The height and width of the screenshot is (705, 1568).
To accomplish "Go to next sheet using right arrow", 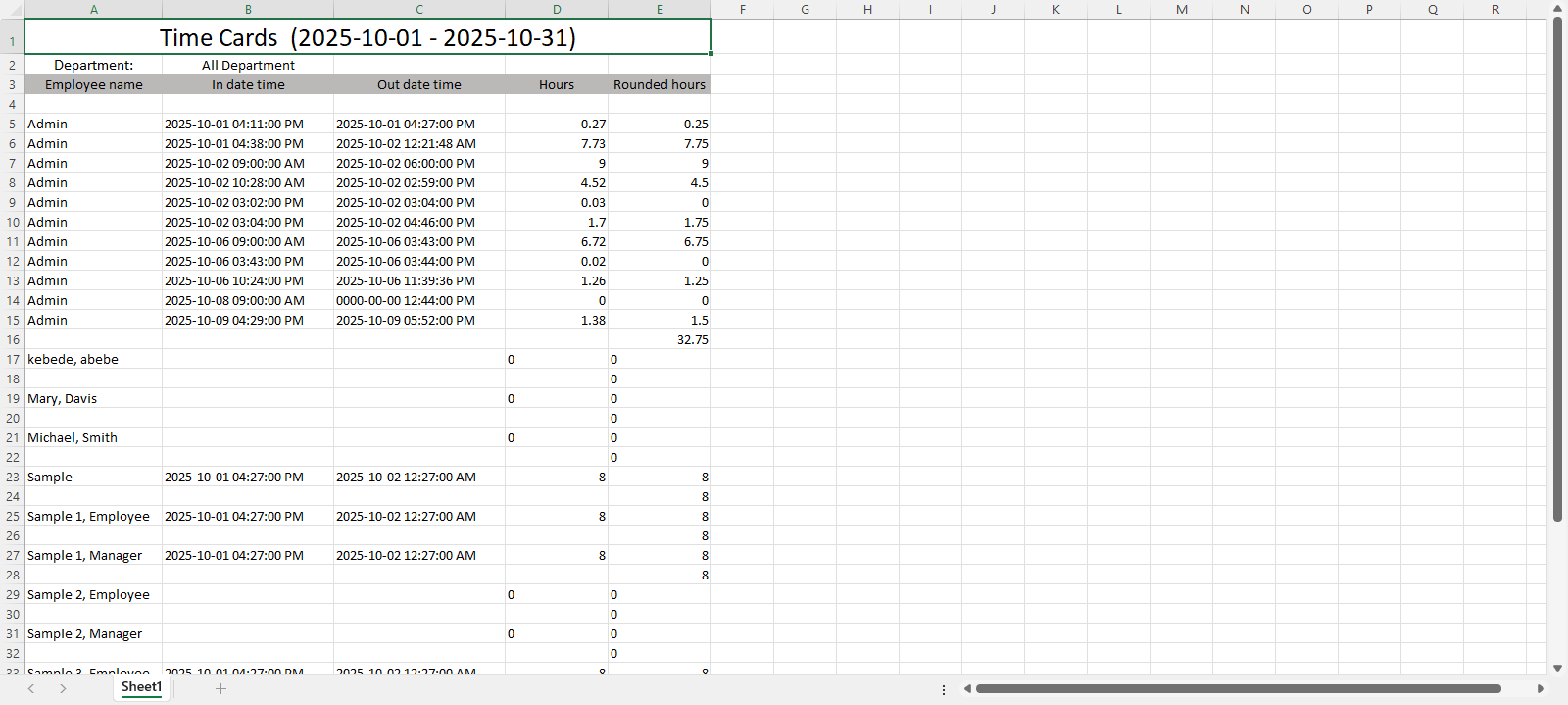I will (63, 688).
